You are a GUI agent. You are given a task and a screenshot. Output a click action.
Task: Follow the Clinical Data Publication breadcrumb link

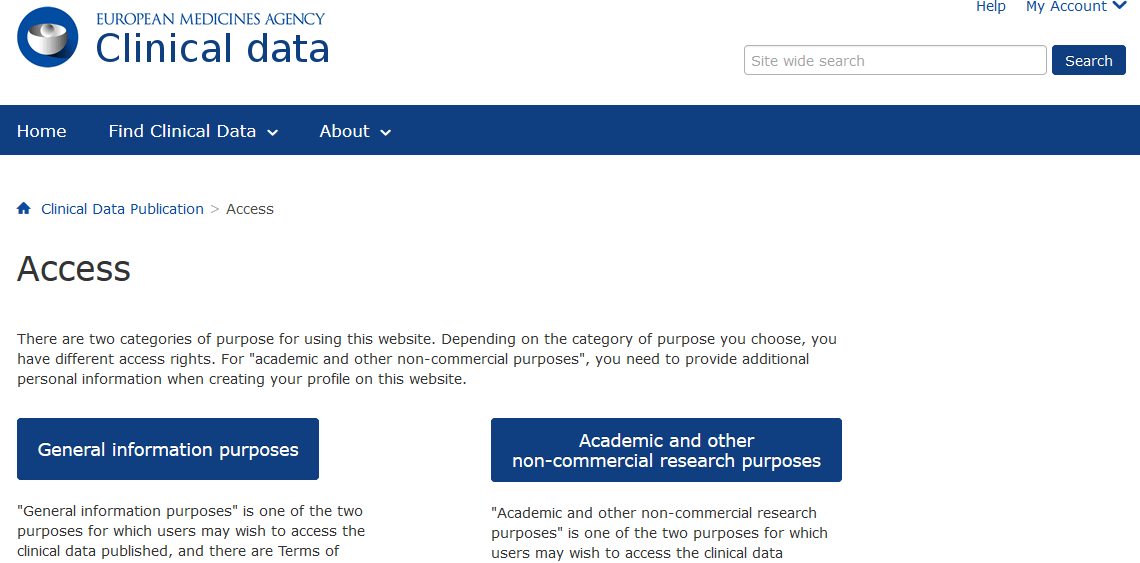click(x=122, y=209)
